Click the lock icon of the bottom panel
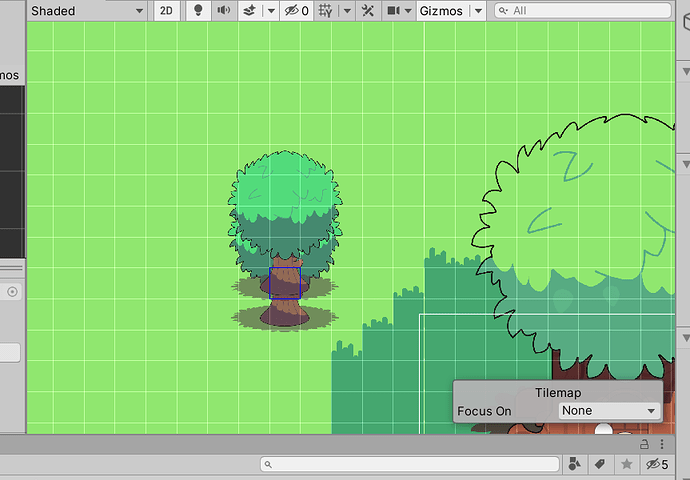This screenshot has width=690, height=480. 644,444
